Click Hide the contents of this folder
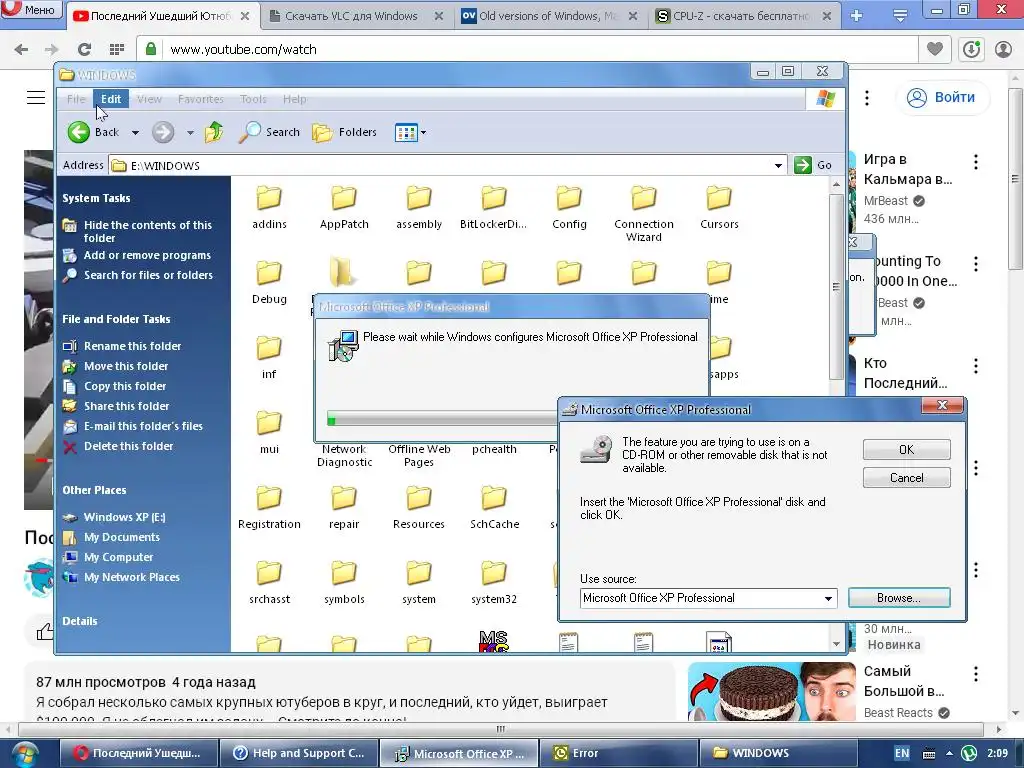 [x=148, y=231]
